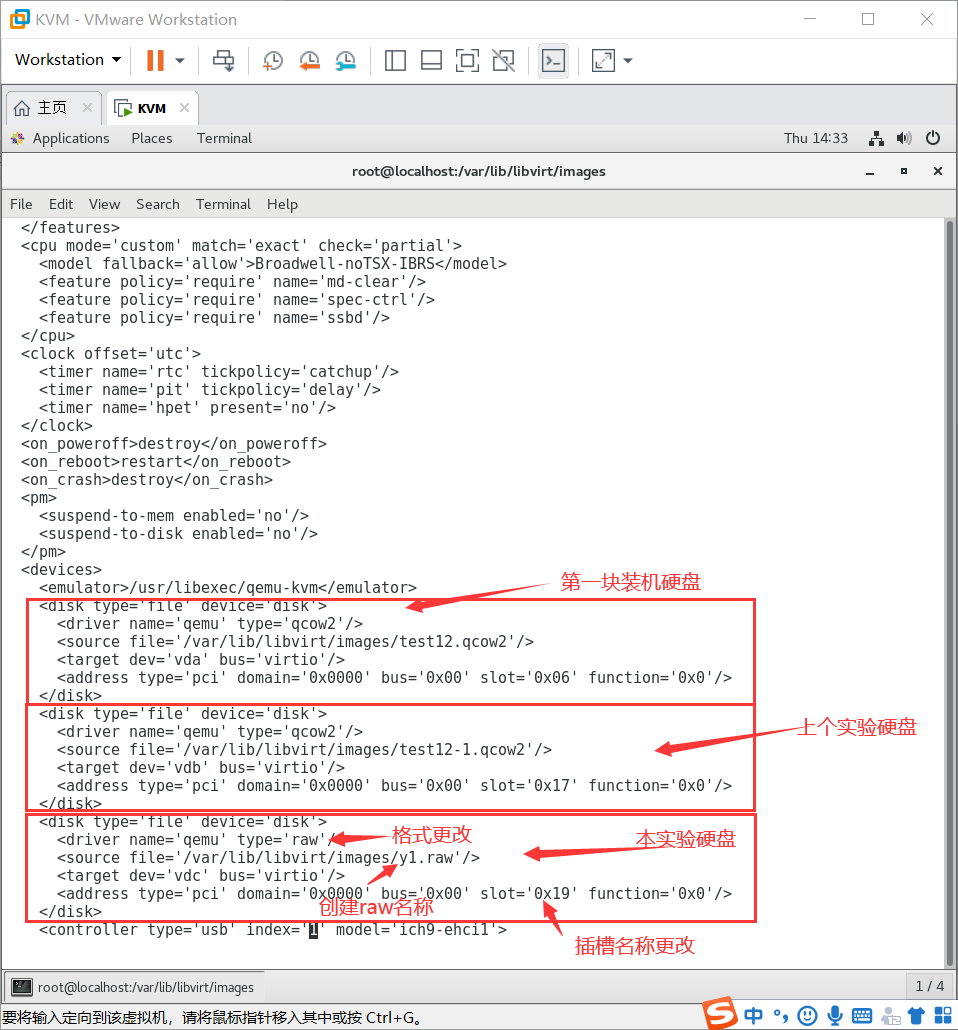Click the controller type='usb' line
Viewport: 958px width, 1030px height.
(273, 929)
